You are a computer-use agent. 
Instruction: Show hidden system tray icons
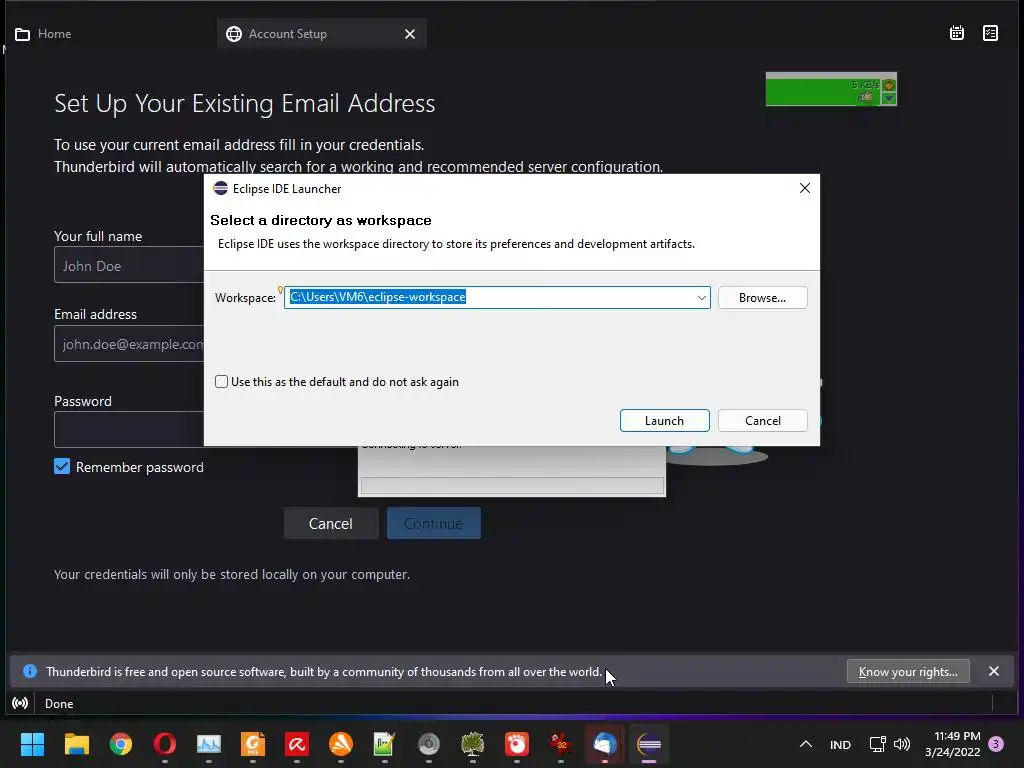point(806,744)
